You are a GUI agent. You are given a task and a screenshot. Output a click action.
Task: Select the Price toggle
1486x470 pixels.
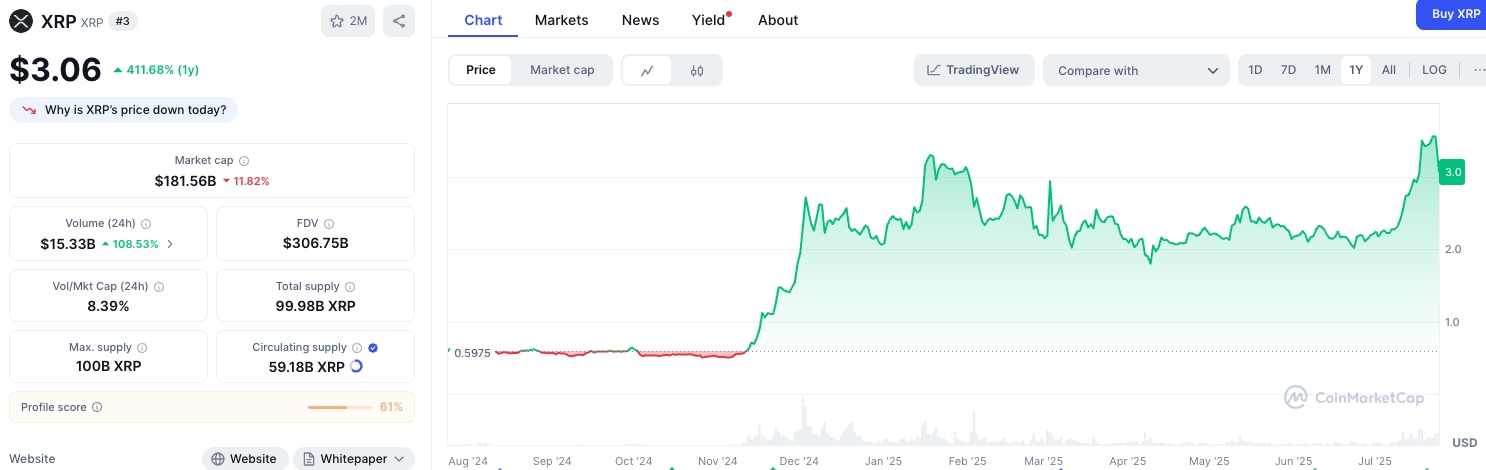pos(481,70)
